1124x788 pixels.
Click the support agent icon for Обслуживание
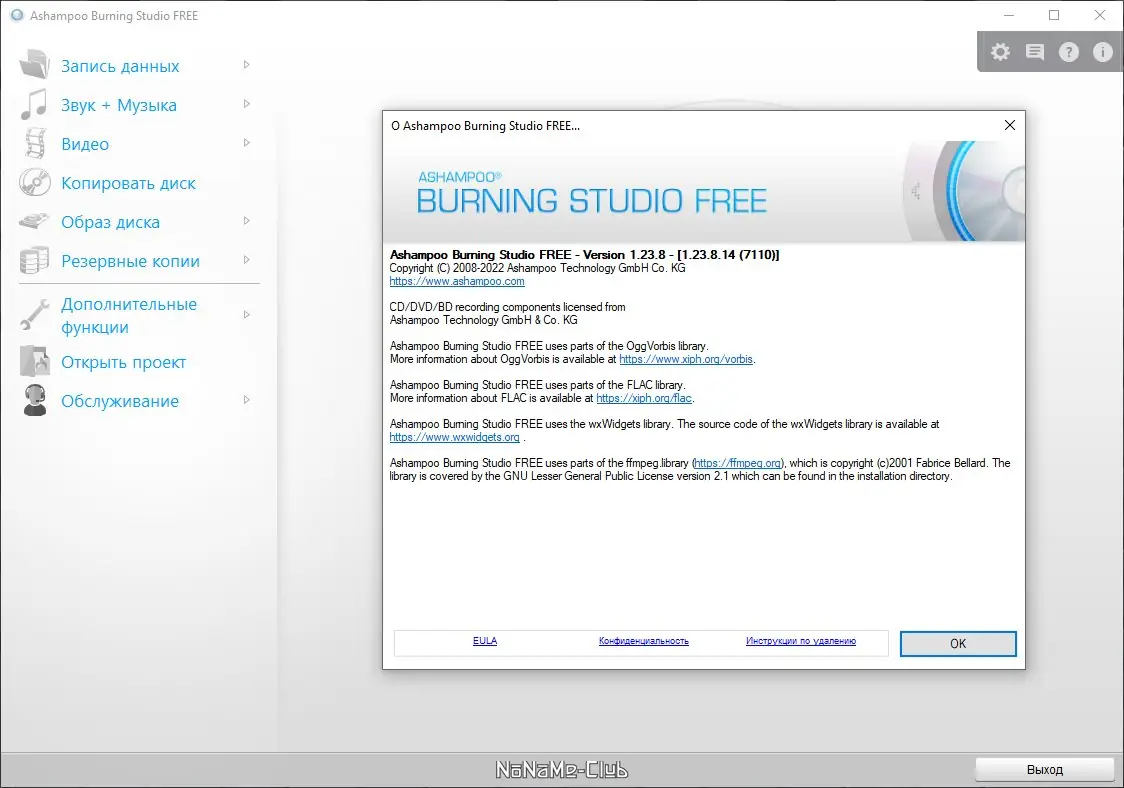[34, 400]
